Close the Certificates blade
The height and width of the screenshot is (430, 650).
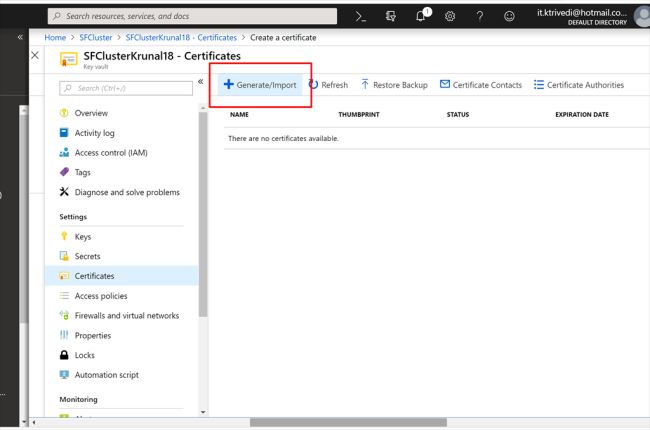pos(35,55)
